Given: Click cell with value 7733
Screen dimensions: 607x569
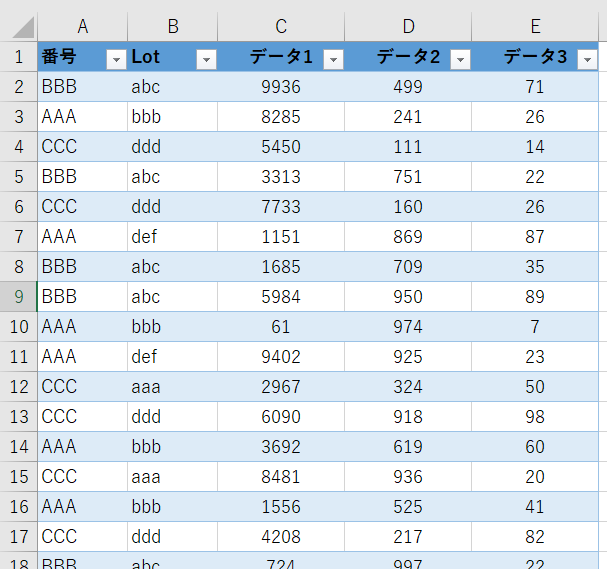Looking at the screenshot, I should 281,207.
